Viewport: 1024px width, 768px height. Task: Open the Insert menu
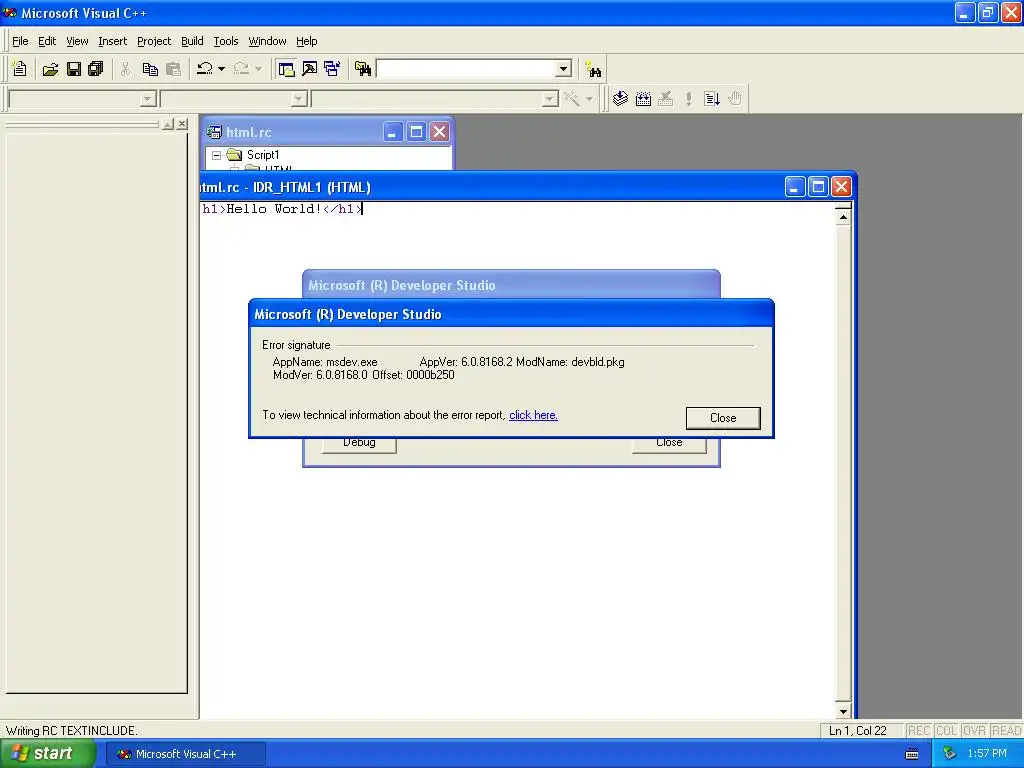pyautogui.click(x=112, y=41)
